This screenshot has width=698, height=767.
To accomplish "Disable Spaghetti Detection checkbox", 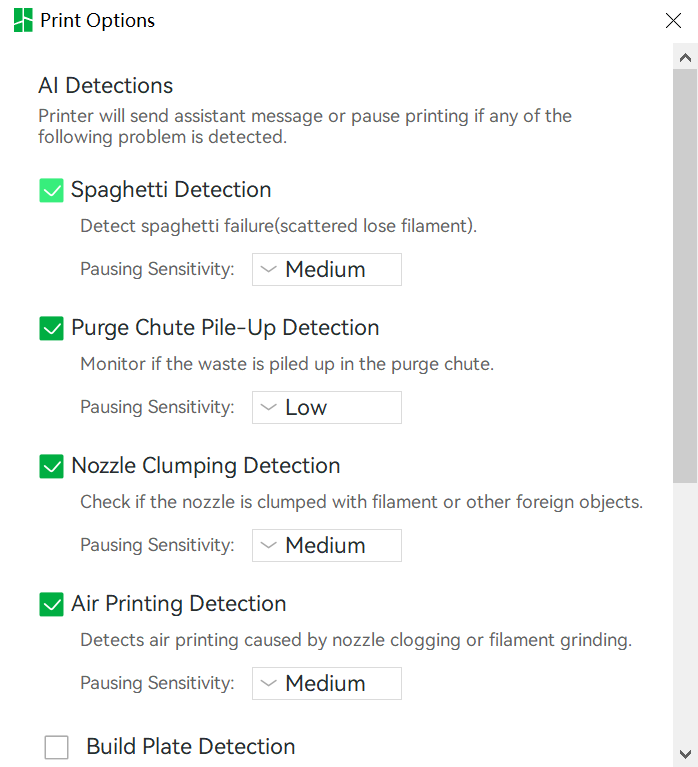I will pos(51,190).
